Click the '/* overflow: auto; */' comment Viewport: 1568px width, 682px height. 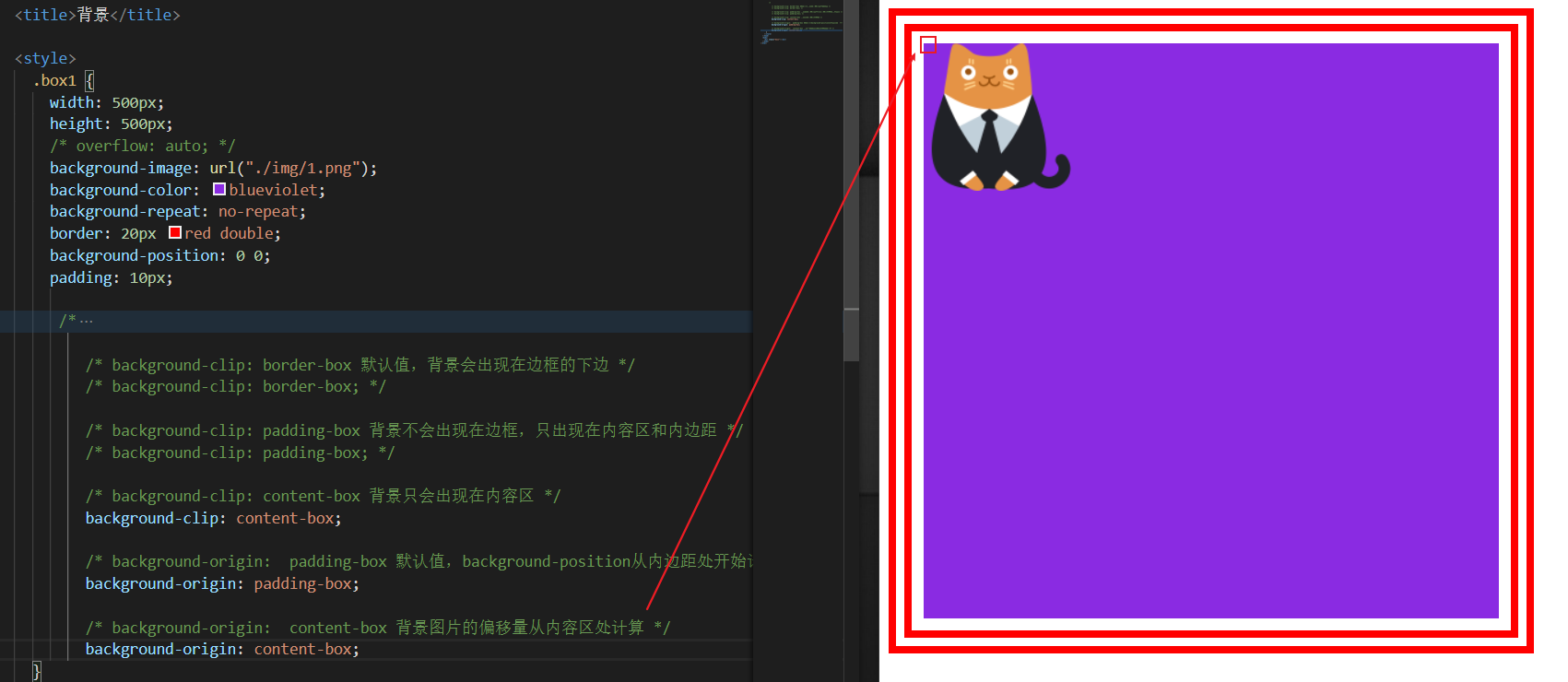(143, 146)
